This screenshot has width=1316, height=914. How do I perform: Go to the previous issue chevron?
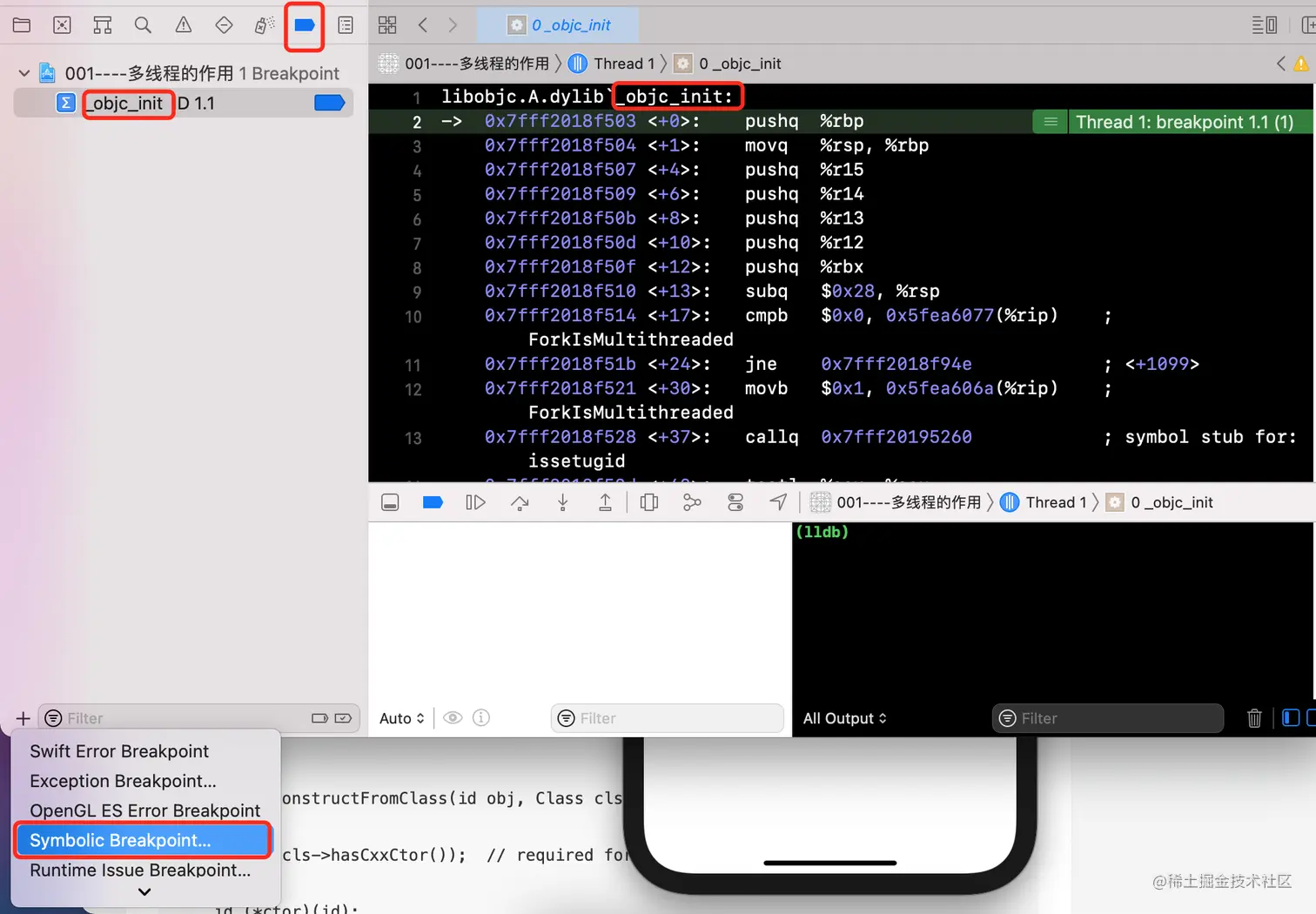click(1280, 64)
